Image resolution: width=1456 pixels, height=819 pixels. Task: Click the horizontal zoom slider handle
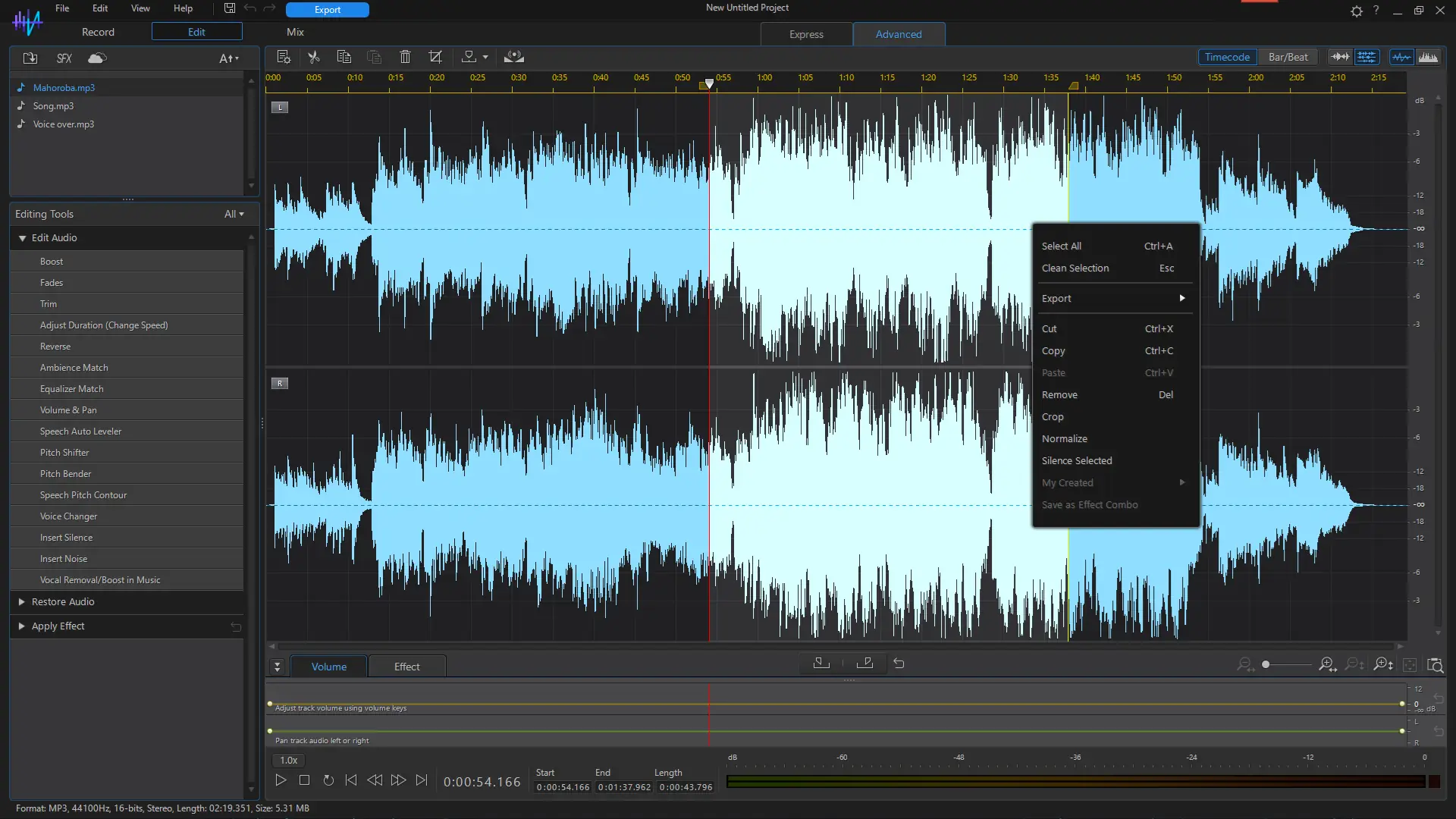pyautogui.click(x=1266, y=665)
